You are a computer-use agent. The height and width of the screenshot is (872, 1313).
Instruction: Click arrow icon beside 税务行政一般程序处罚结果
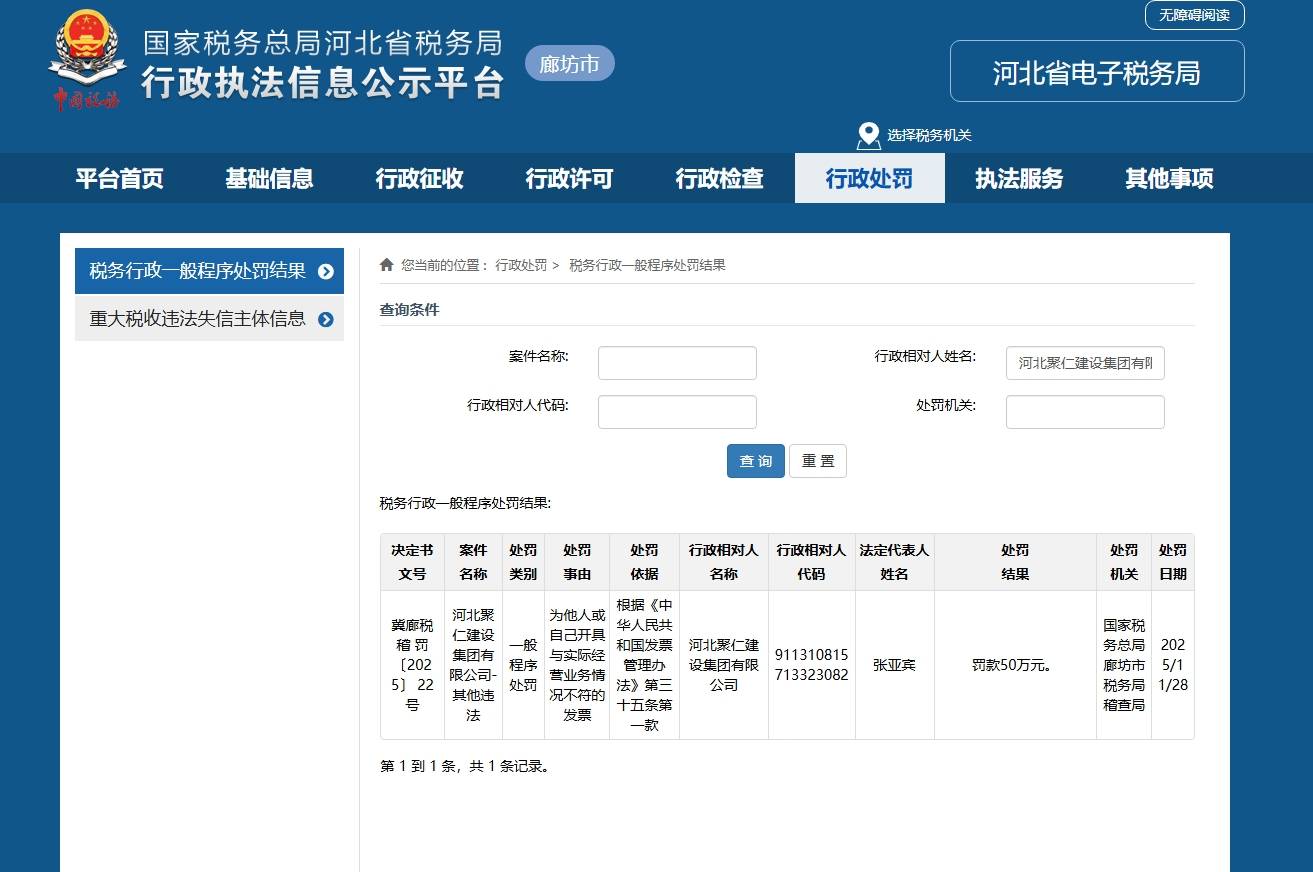325,271
